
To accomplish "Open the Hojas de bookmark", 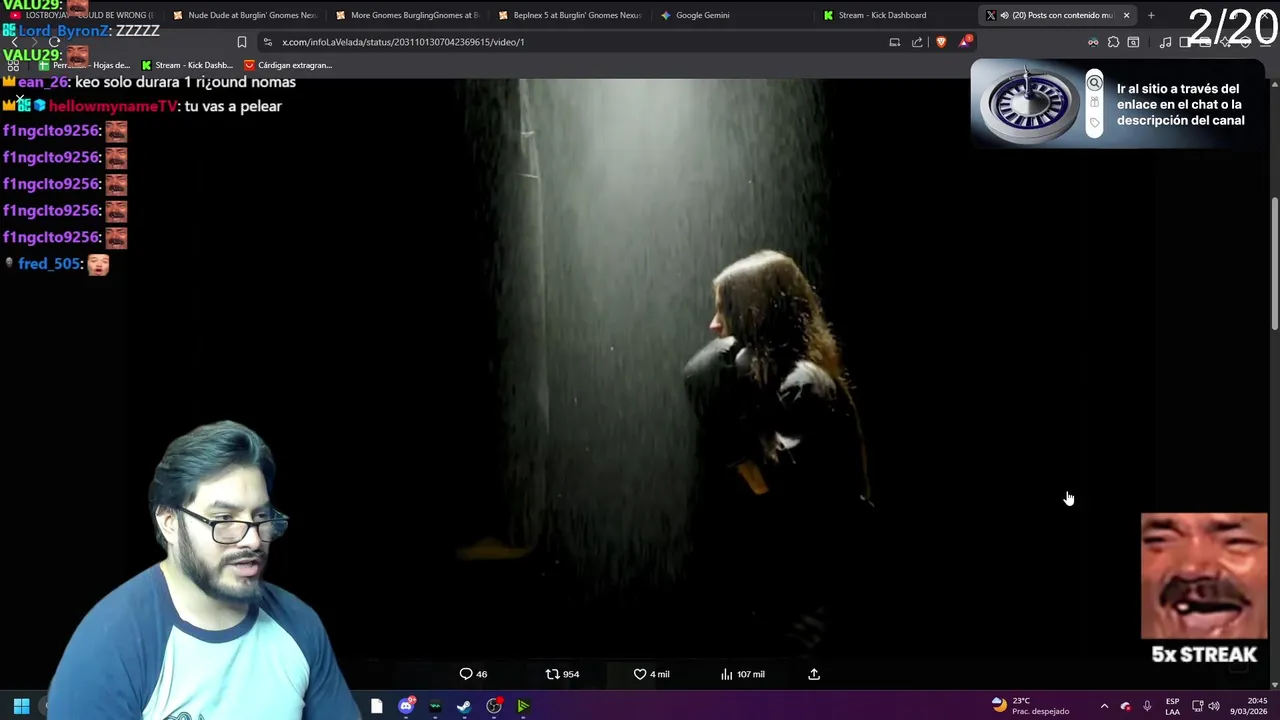I will click(85, 65).
